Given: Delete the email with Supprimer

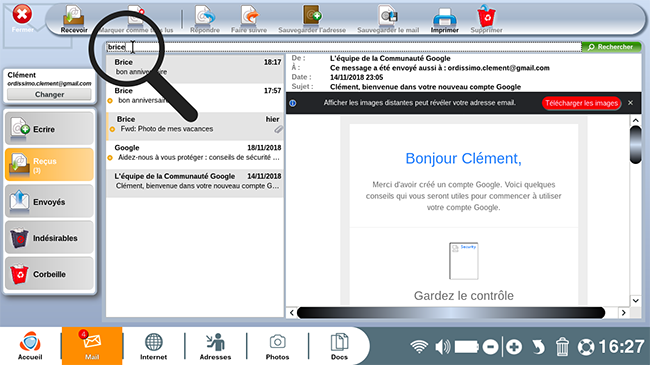Looking at the screenshot, I should [486, 19].
